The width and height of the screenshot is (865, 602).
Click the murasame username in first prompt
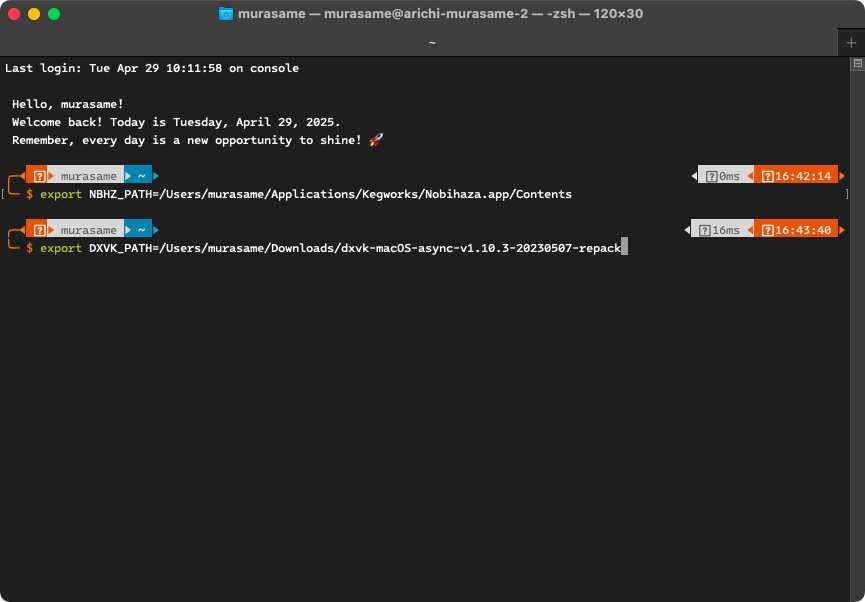click(x=88, y=176)
